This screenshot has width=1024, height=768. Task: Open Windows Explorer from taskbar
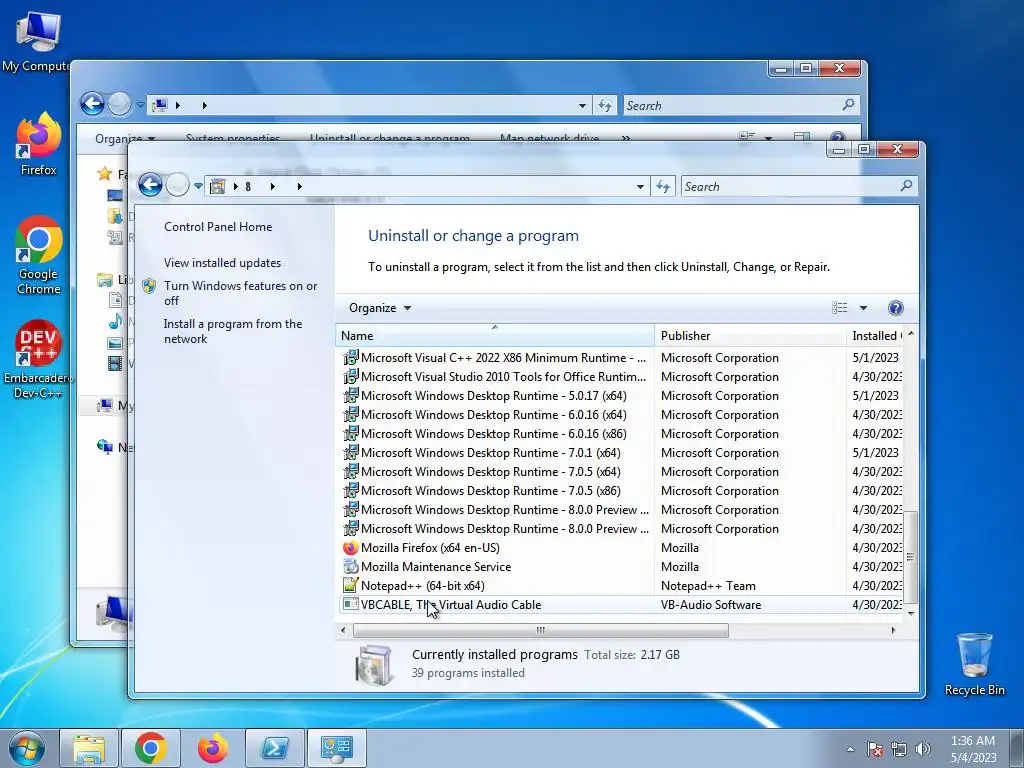(x=89, y=748)
